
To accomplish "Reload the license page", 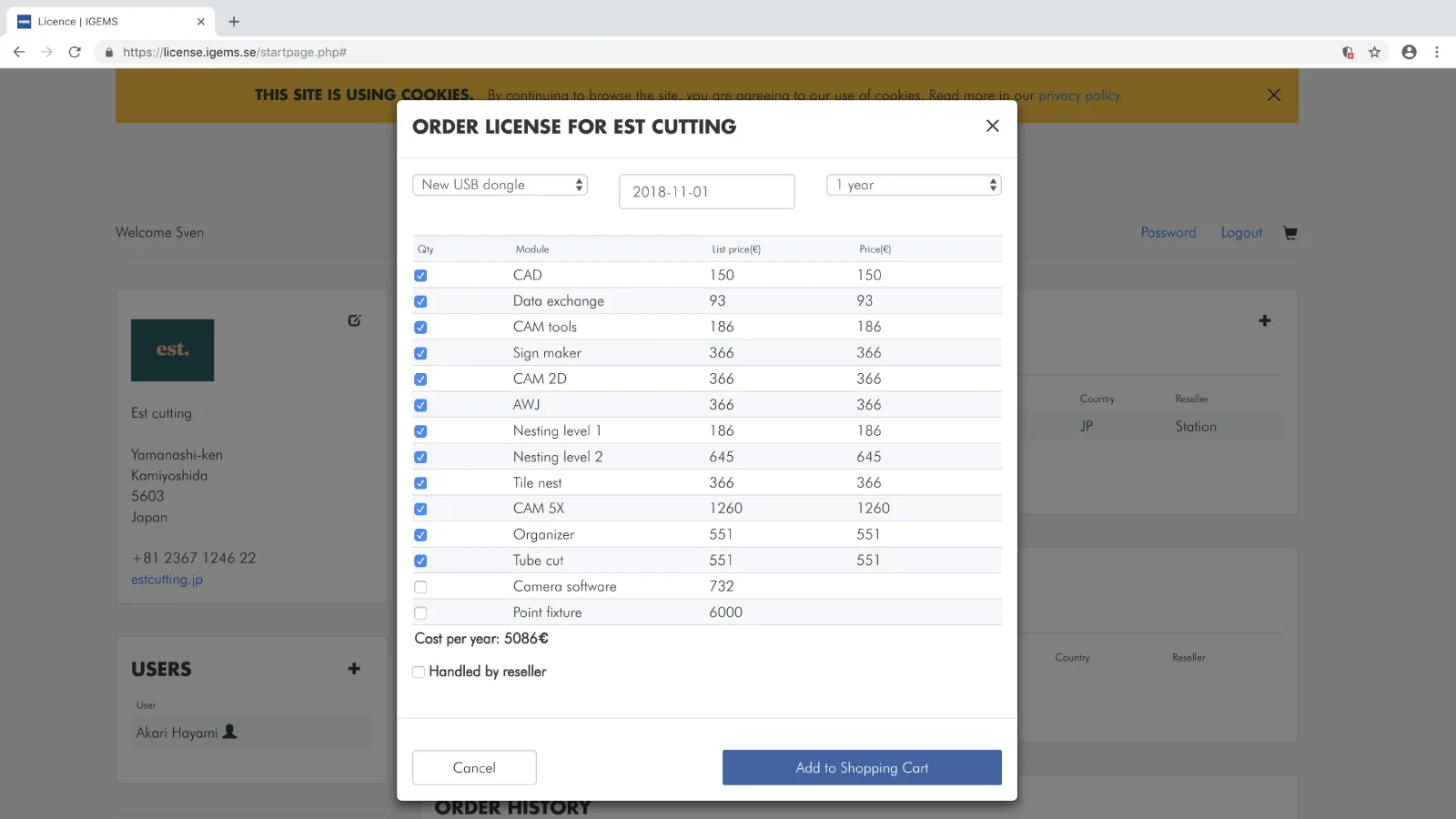I will (75, 52).
